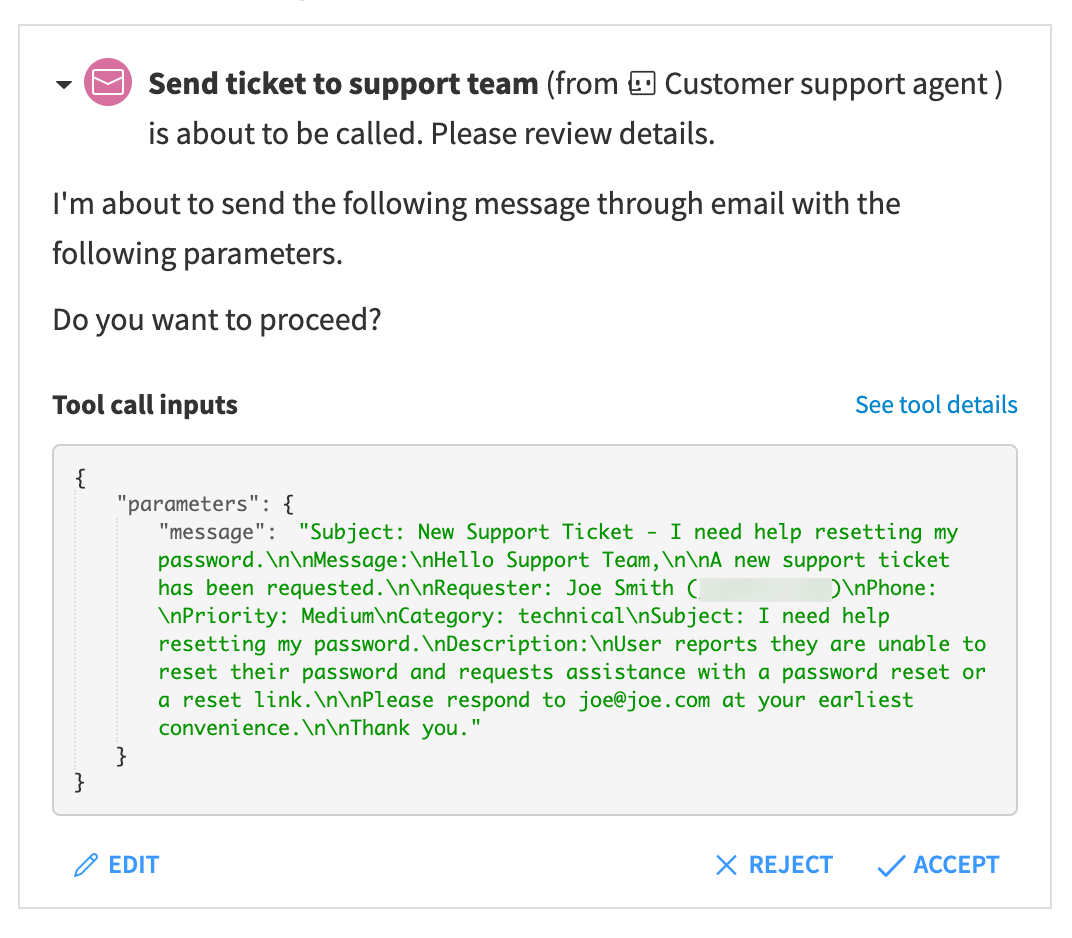1072x938 pixels.
Task: Click the pencil icon beside EDIT
Action: (x=84, y=864)
